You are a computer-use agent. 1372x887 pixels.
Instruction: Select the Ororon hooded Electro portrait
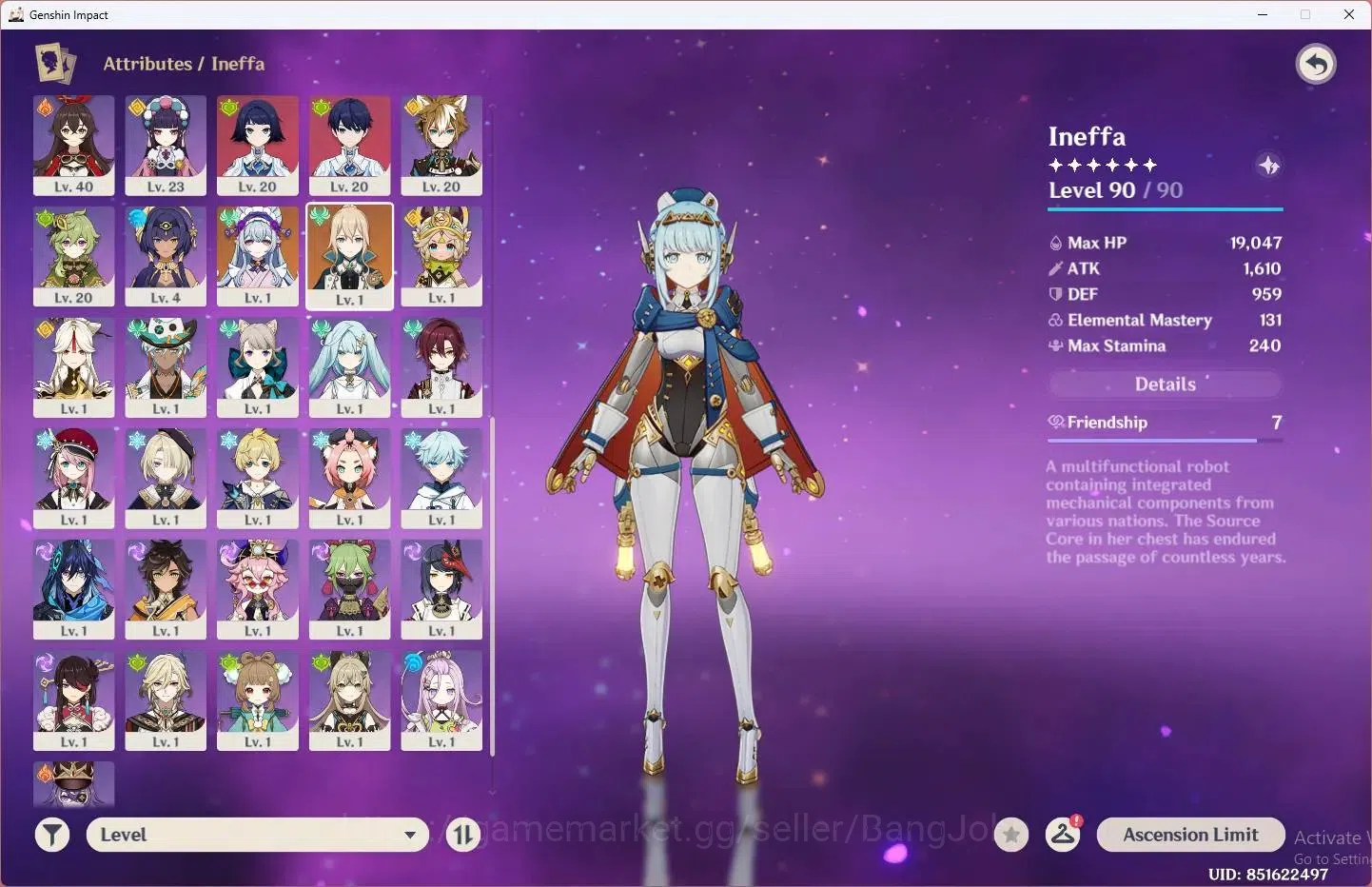point(74,589)
